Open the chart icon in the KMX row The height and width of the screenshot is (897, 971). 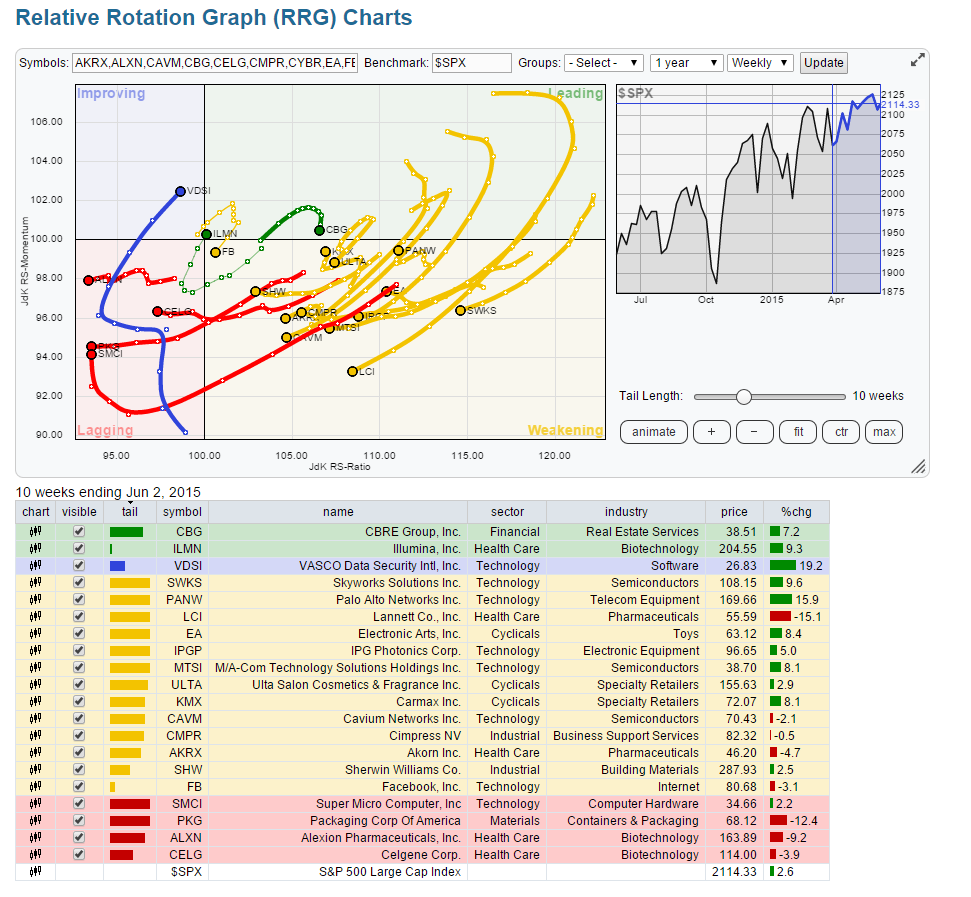[35, 701]
